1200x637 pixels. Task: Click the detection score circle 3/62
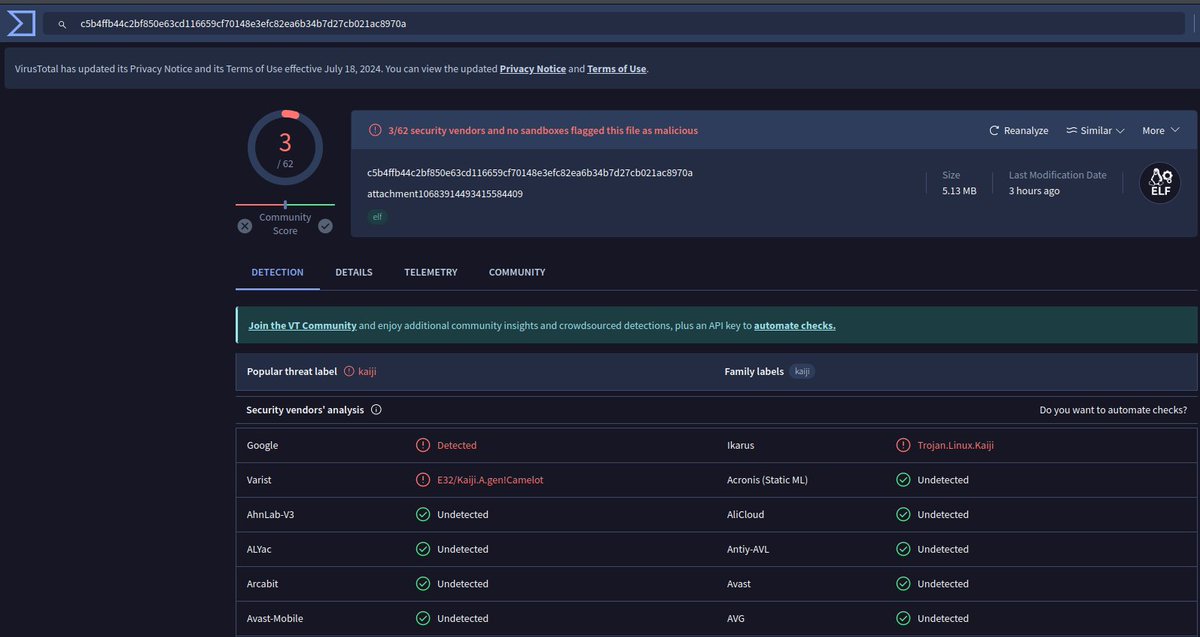[285, 148]
